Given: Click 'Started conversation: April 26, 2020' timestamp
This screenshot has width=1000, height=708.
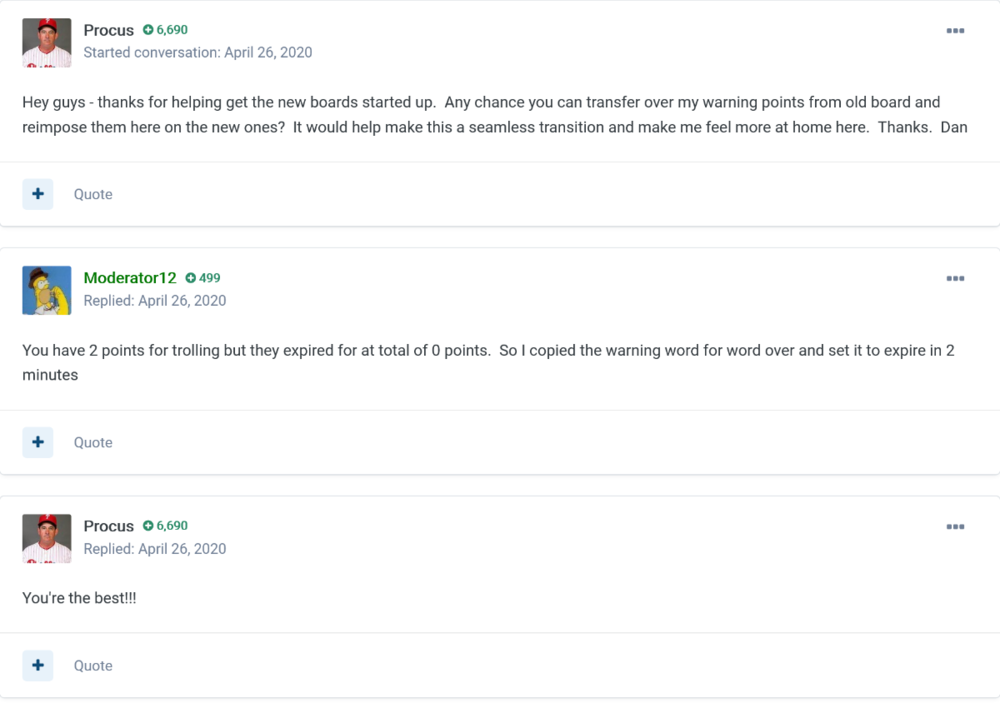Looking at the screenshot, I should [x=198, y=52].
